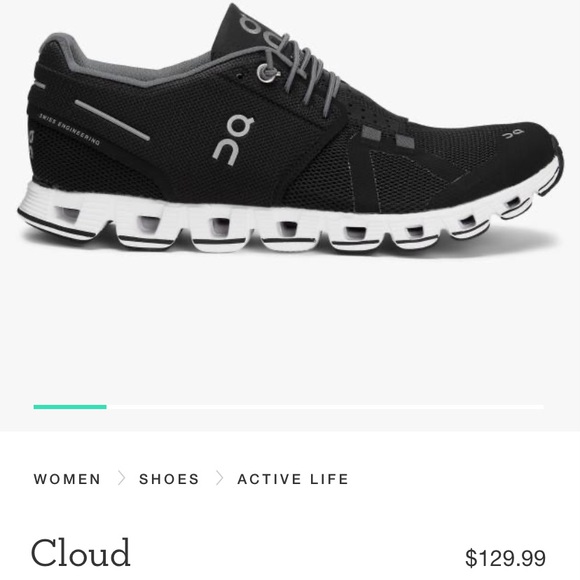580x580 pixels.
Task: Click the $129.99 price label
Action: (x=505, y=558)
